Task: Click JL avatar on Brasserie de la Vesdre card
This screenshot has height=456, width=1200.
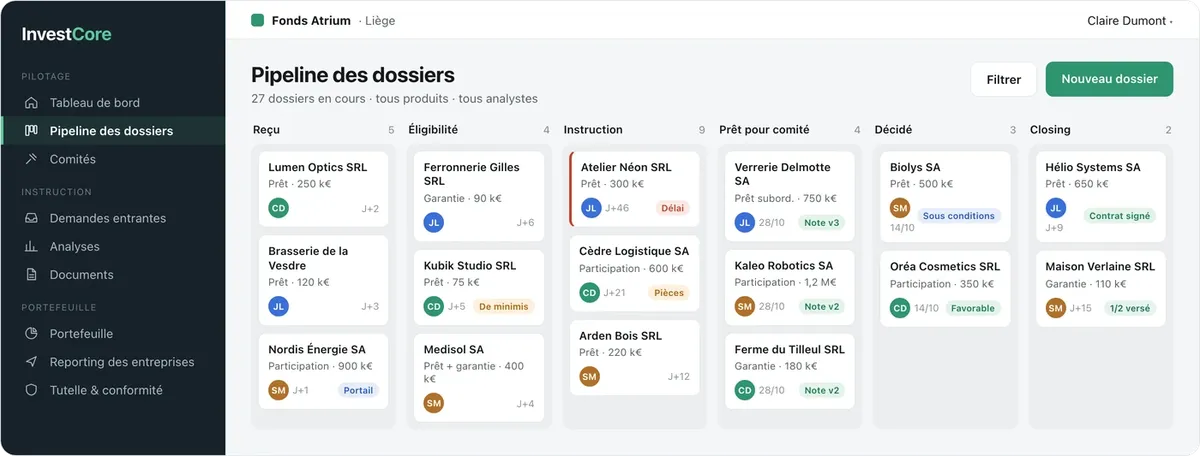Action: 278,306
